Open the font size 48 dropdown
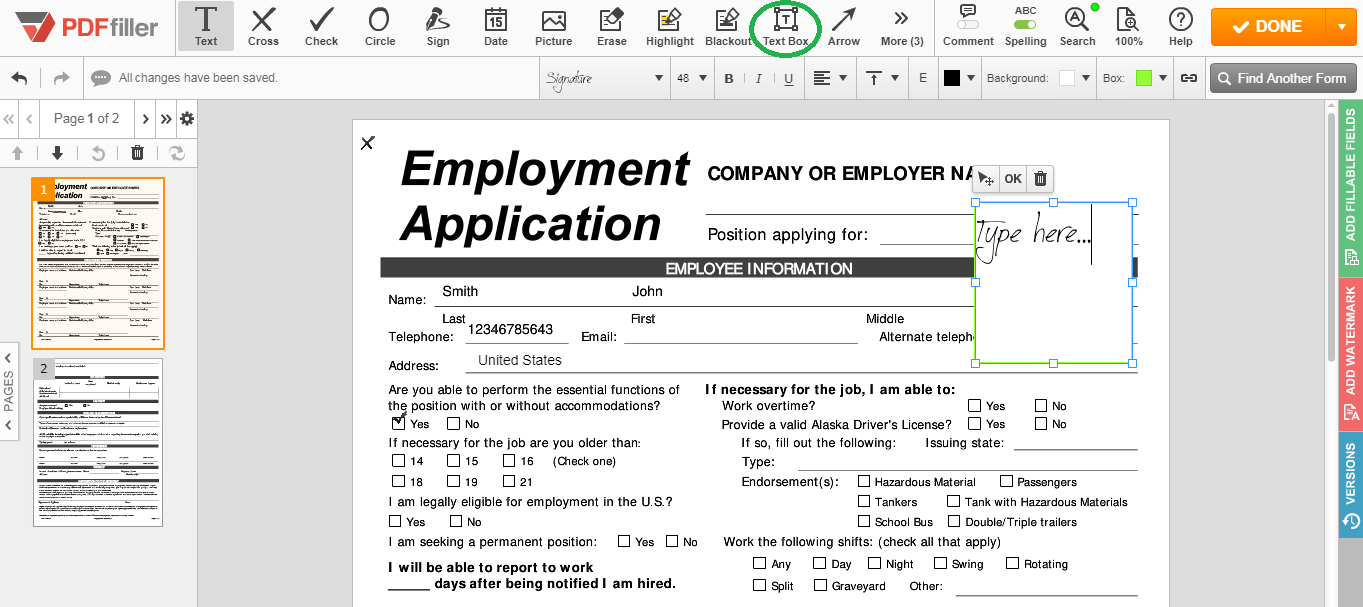This screenshot has width=1363, height=607. click(x=692, y=78)
